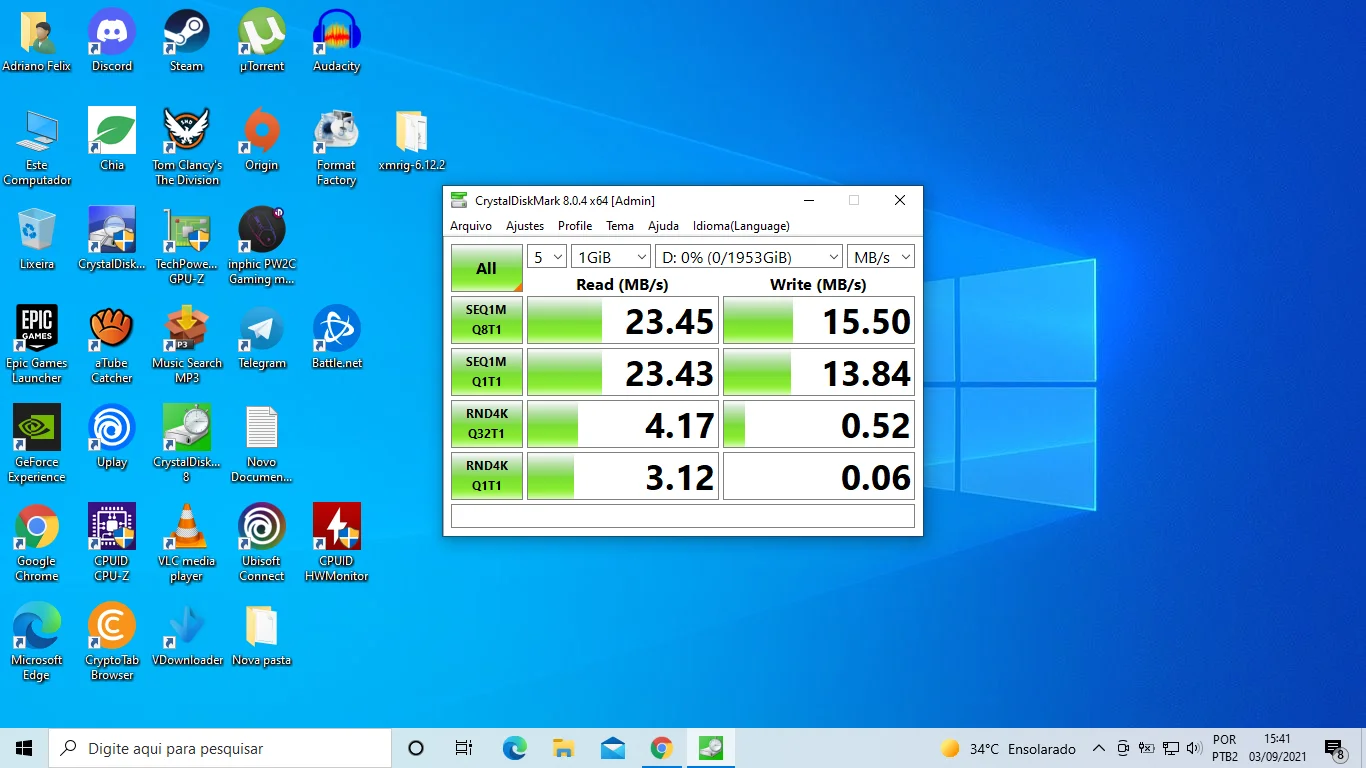The image size is (1366, 768).
Task: Open the Arquivo menu
Action: click(470, 226)
